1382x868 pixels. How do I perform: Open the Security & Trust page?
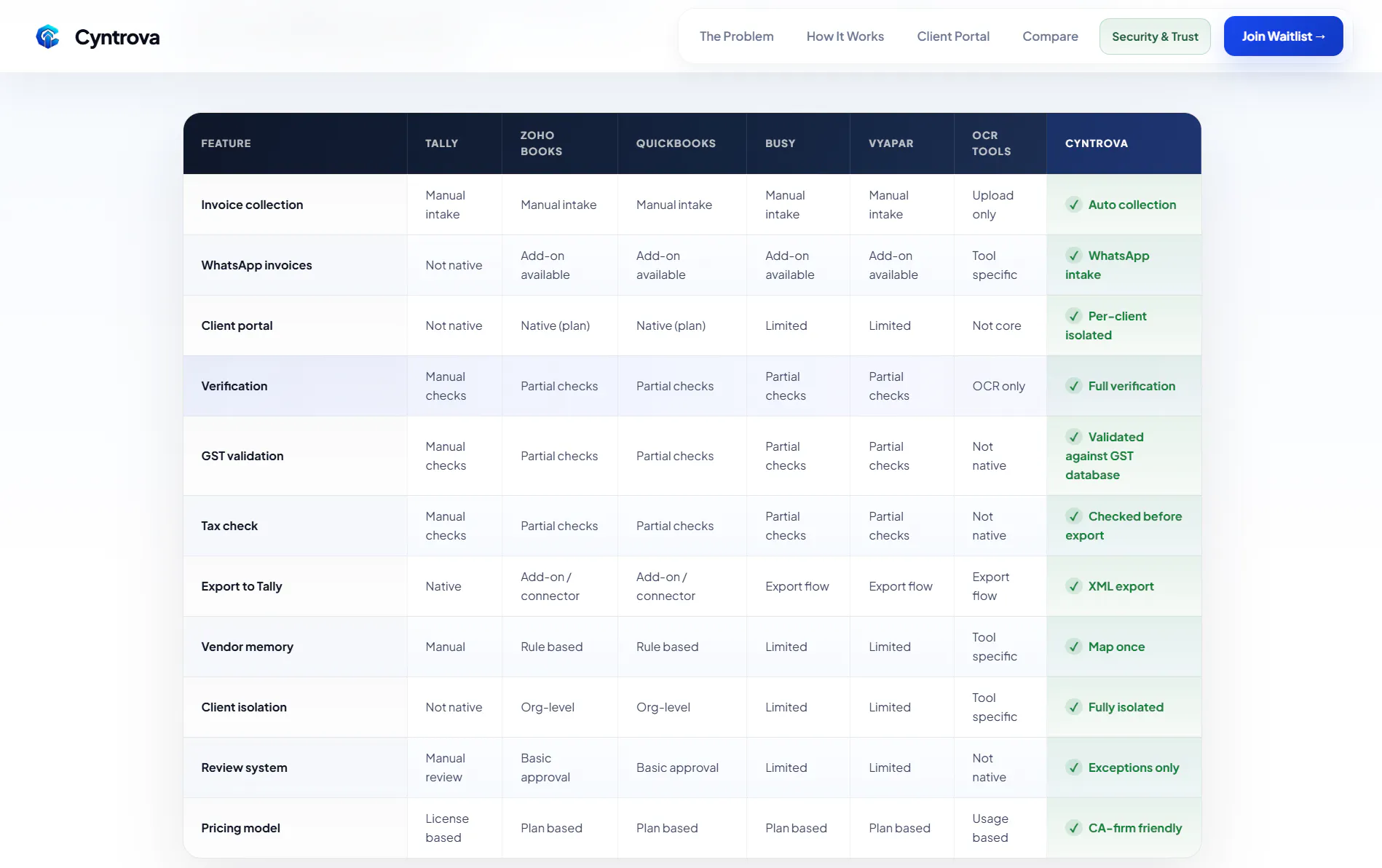pos(1155,36)
